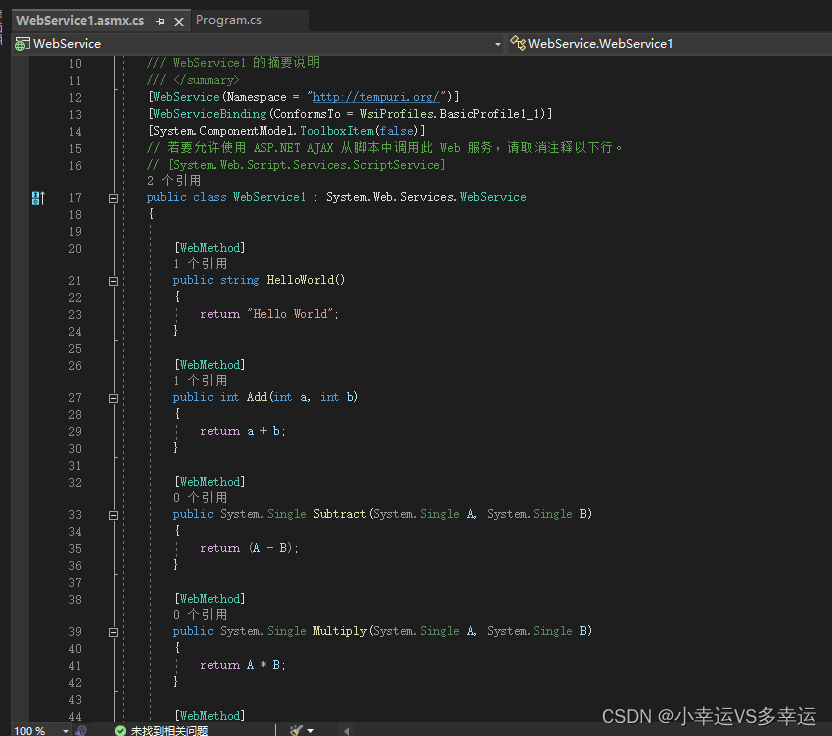The height and width of the screenshot is (736, 832).
Task: Click the WebService project icon in navigation bar
Action: tap(22, 44)
